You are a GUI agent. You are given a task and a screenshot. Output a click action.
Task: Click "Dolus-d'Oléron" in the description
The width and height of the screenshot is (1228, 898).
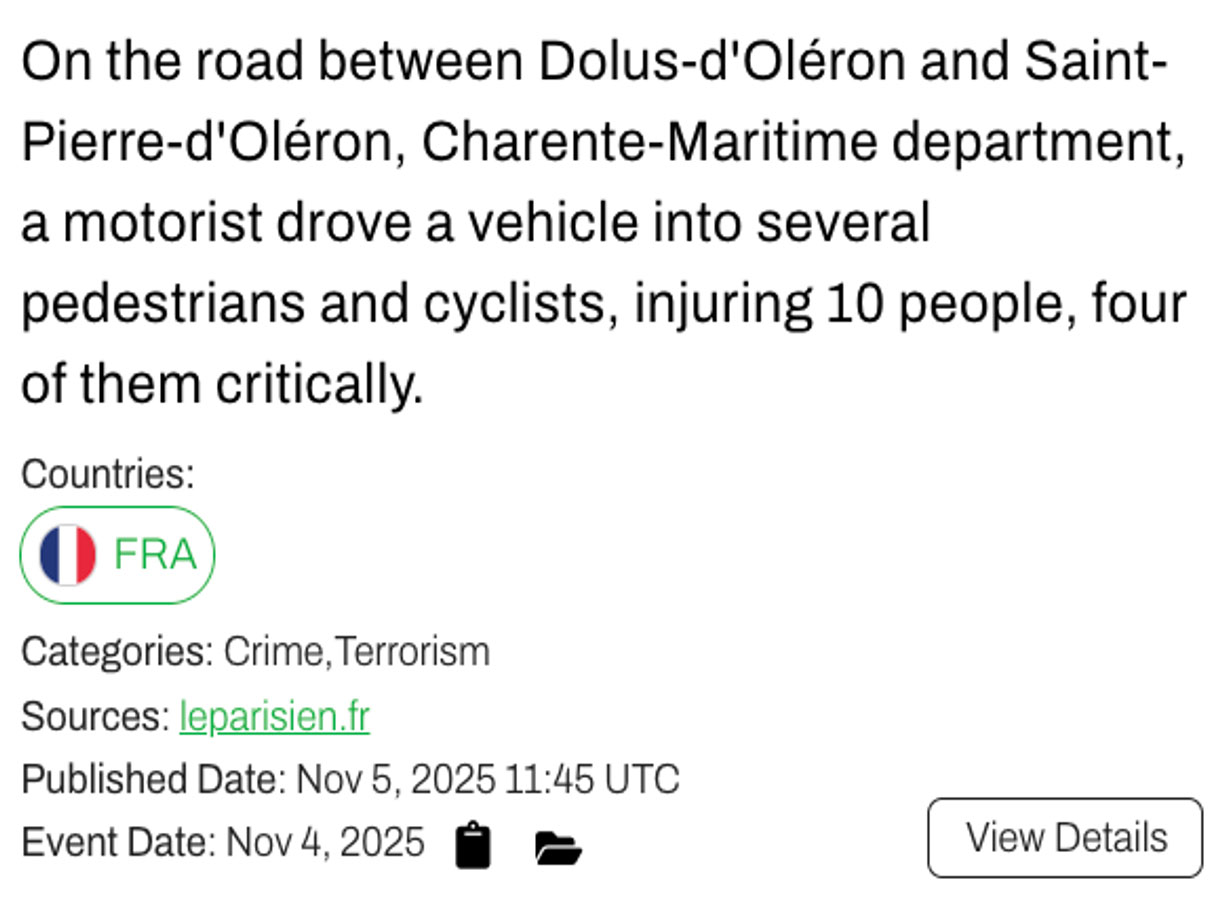[x=722, y=63]
